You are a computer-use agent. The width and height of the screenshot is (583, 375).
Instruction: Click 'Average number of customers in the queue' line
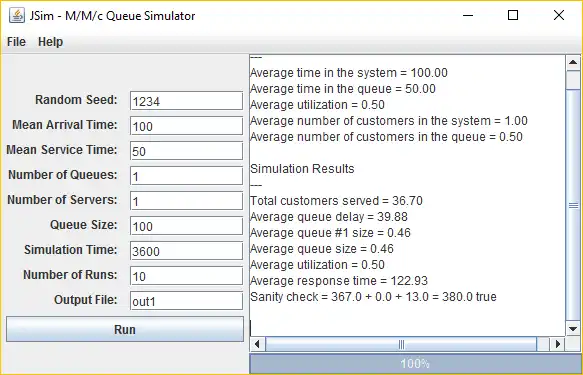(386, 137)
